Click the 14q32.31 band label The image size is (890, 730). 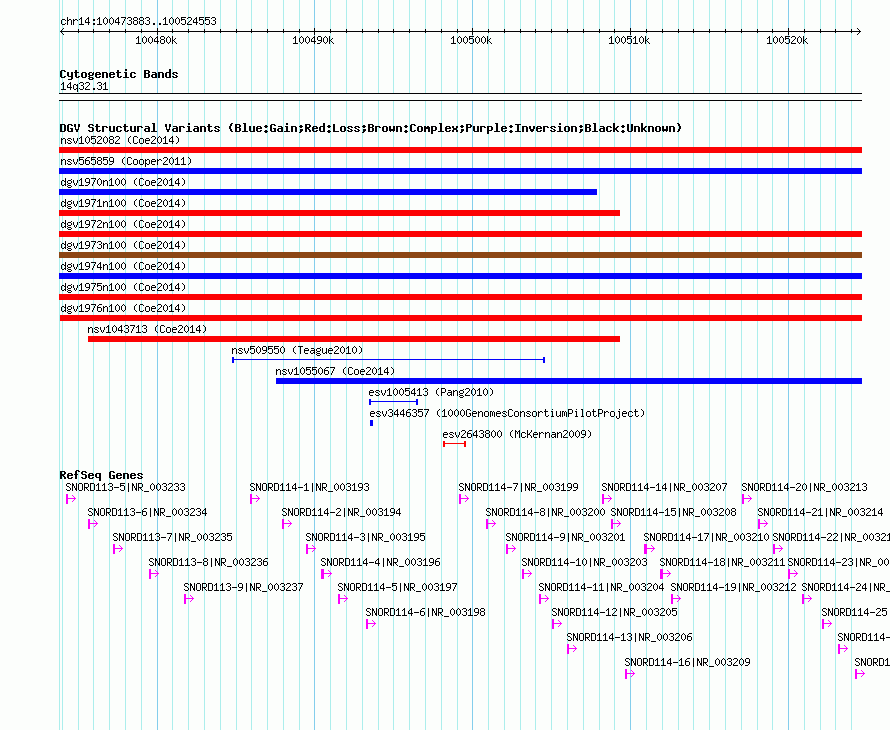[x=84, y=86]
